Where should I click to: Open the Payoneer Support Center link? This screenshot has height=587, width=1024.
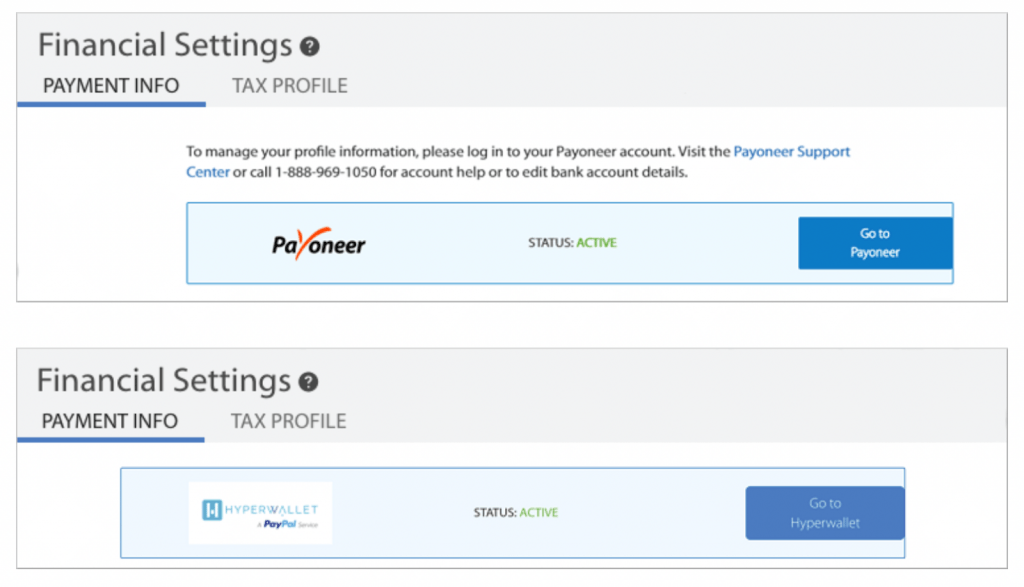point(791,152)
